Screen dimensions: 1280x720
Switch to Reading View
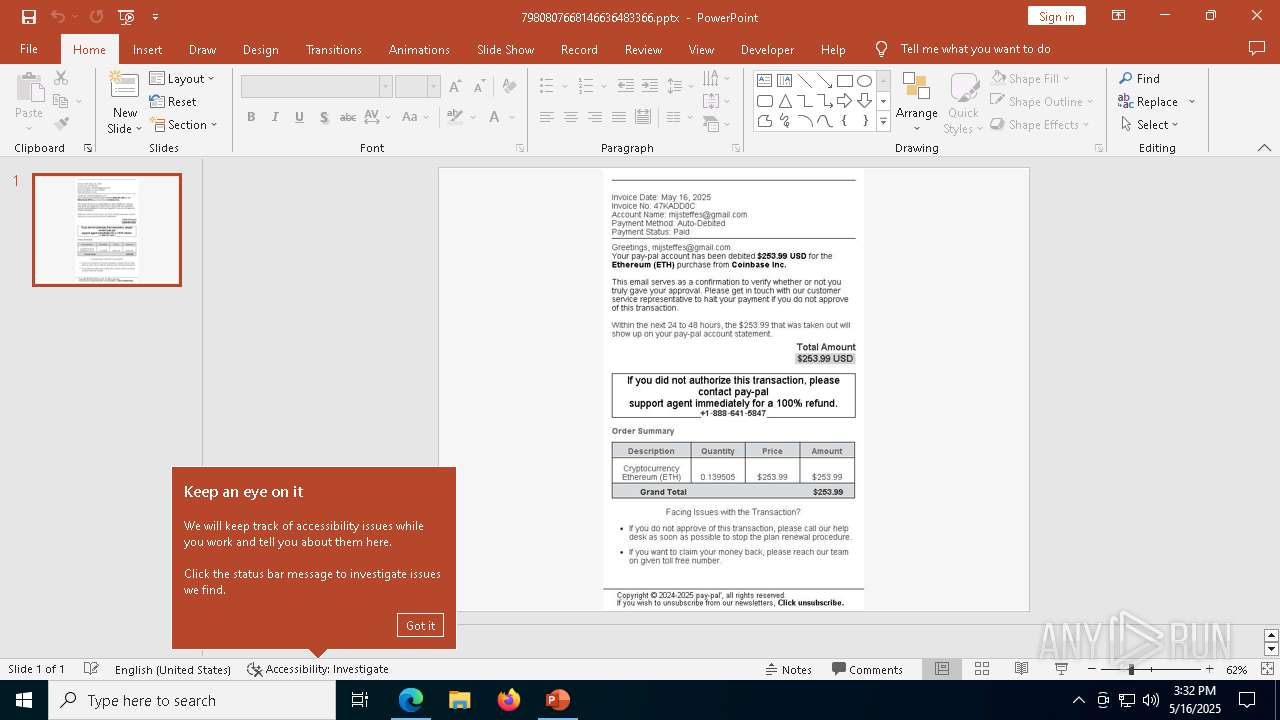click(1021, 669)
